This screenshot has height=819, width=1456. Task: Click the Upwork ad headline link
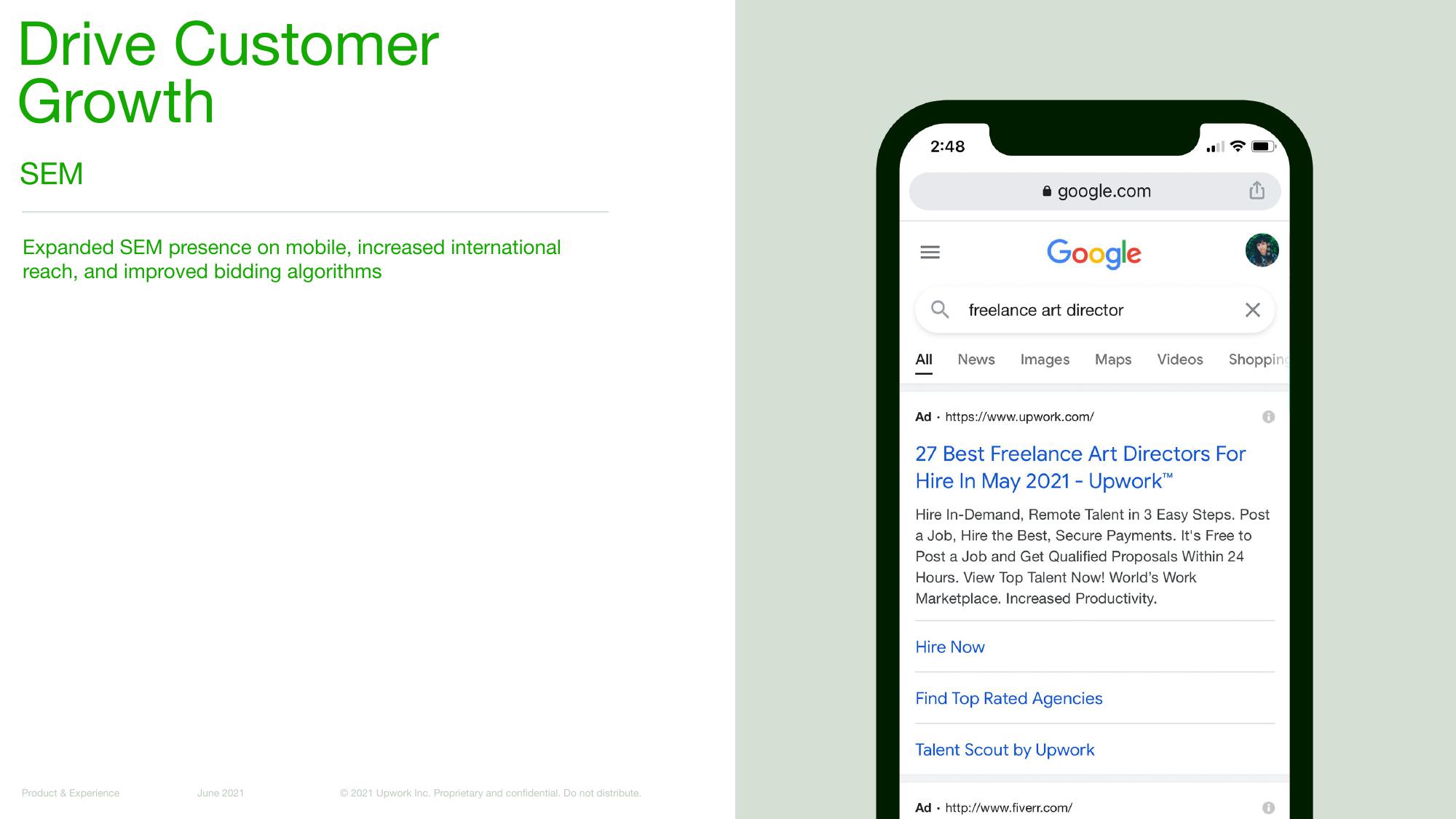1082,467
